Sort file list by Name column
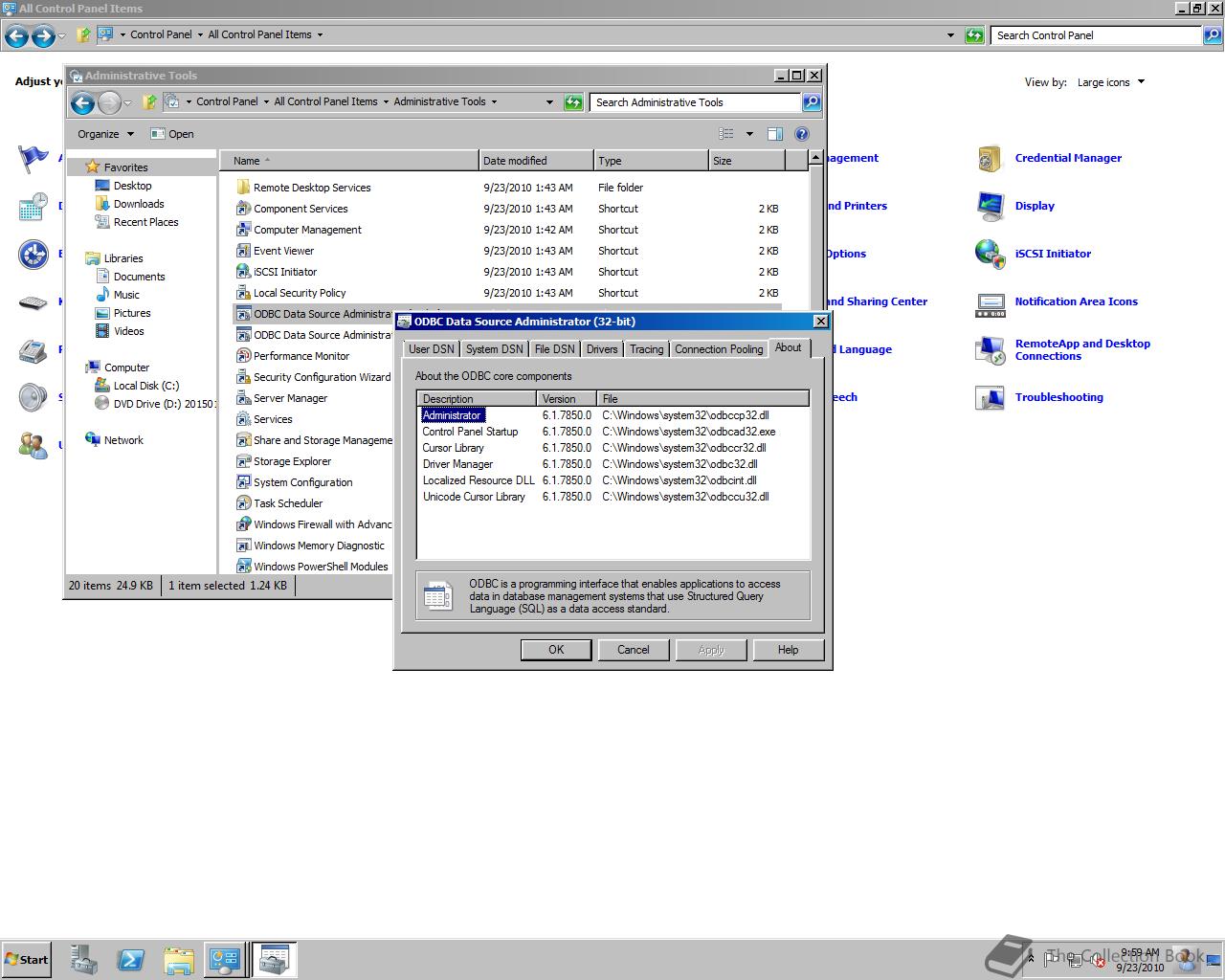The width and height of the screenshot is (1225, 980). 349,161
